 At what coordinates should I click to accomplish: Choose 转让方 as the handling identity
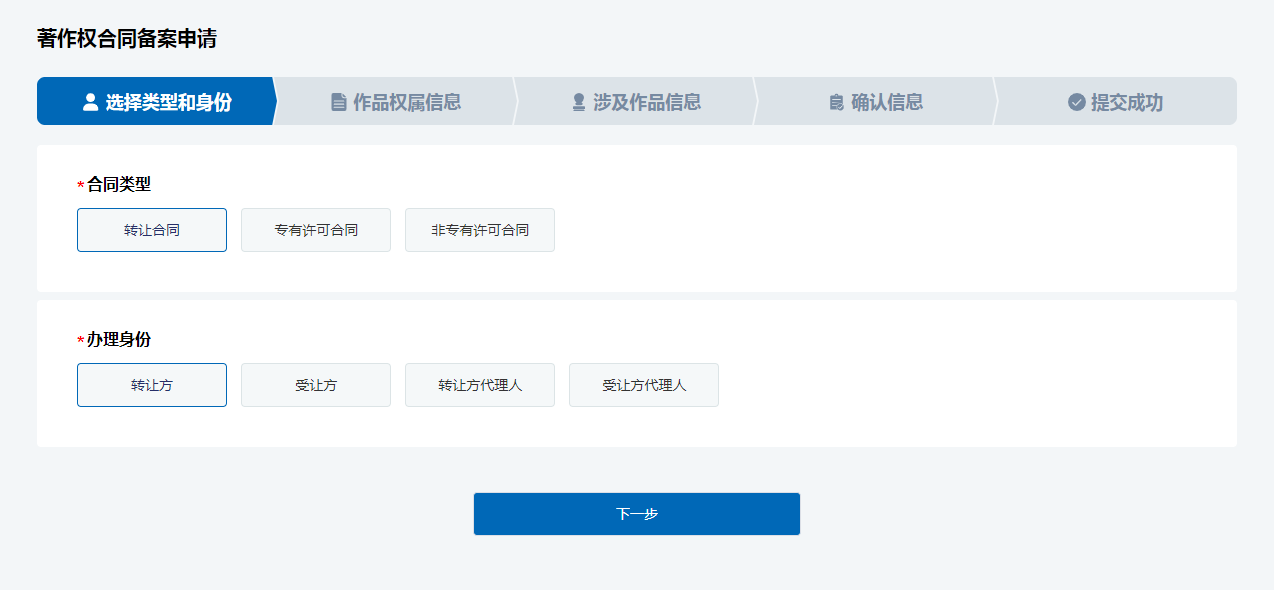click(151, 384)
